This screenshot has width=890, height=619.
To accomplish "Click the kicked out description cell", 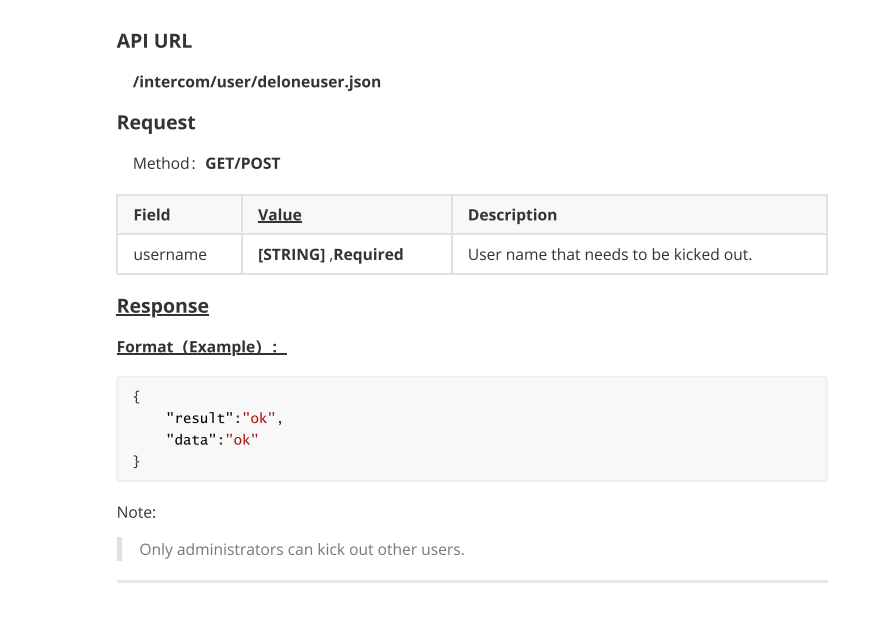I will pyautogui.click(x=639, y=254).
